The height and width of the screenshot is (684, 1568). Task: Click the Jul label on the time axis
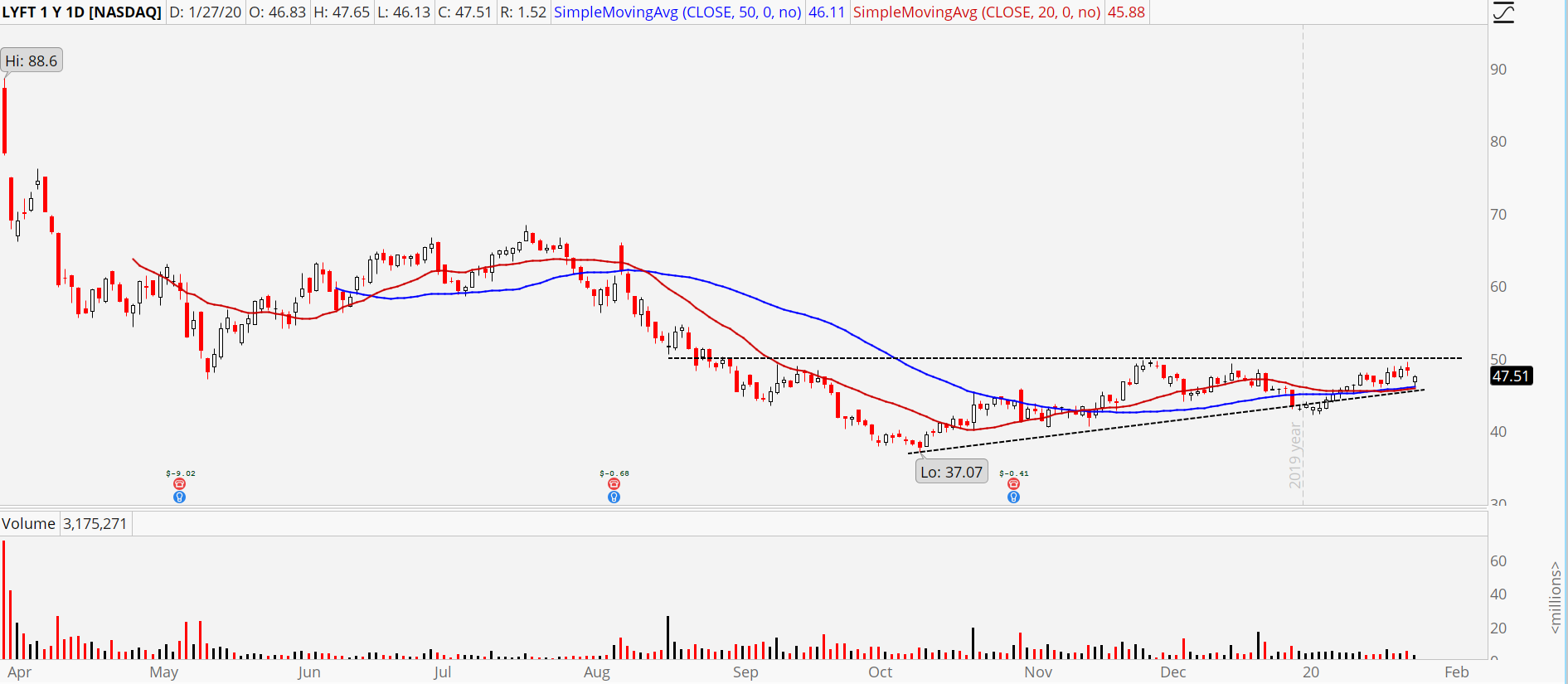[443, 672]
